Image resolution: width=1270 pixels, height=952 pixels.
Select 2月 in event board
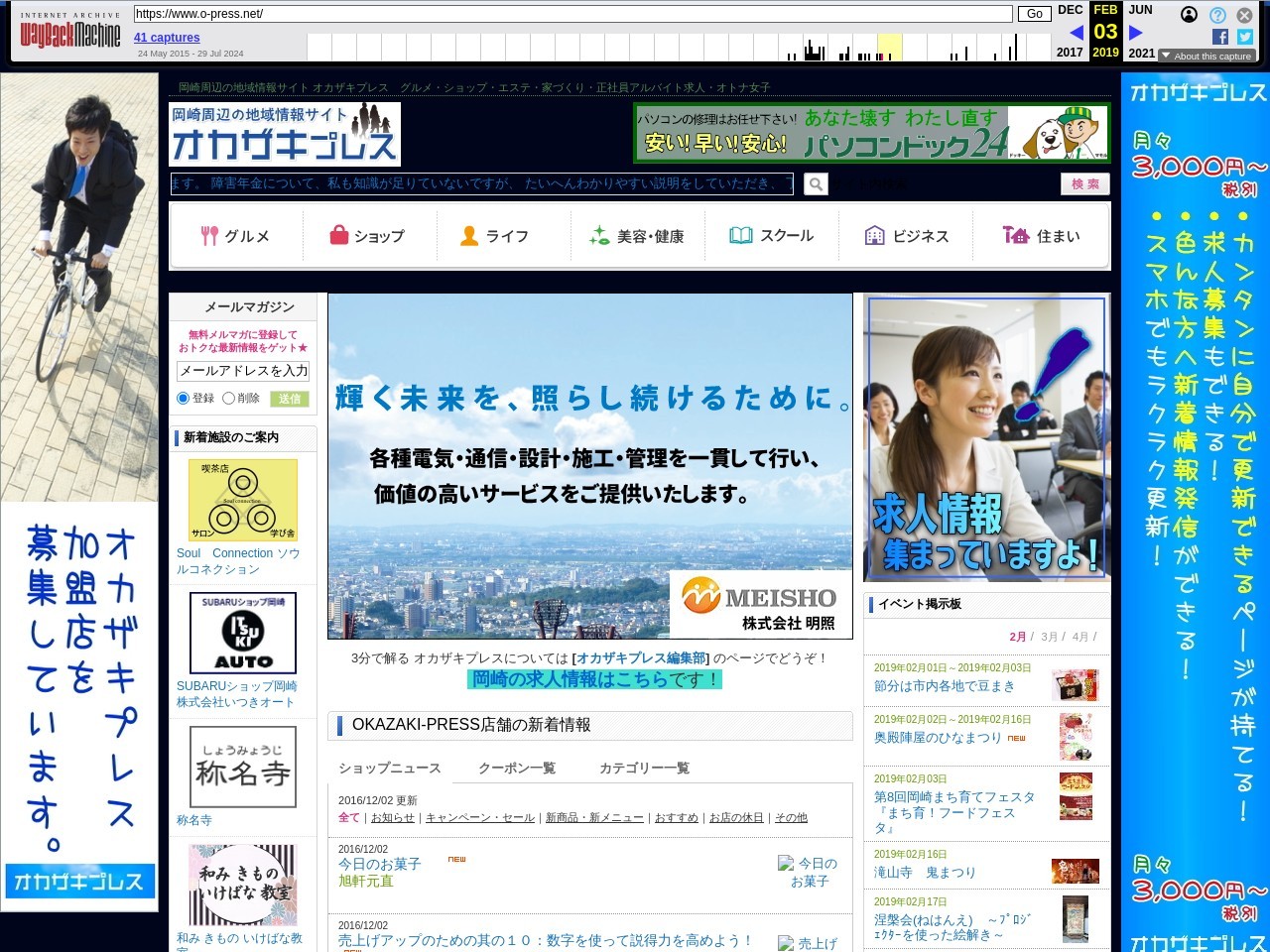(x=1018, y=637)
